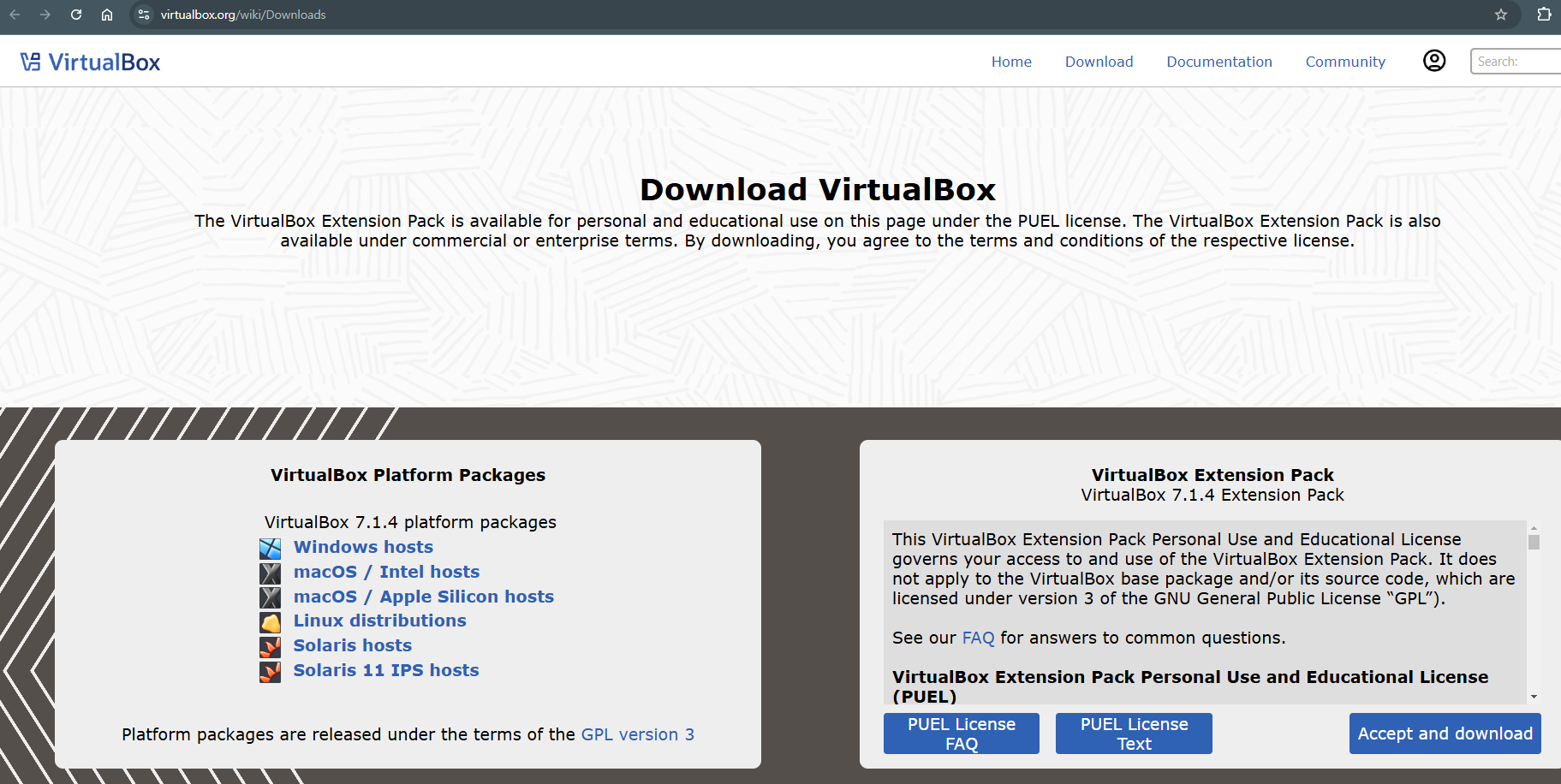The image size is (1561, 784).
Task: Click the license text scrollbar thumb
Action: [x=1534, y=542]
